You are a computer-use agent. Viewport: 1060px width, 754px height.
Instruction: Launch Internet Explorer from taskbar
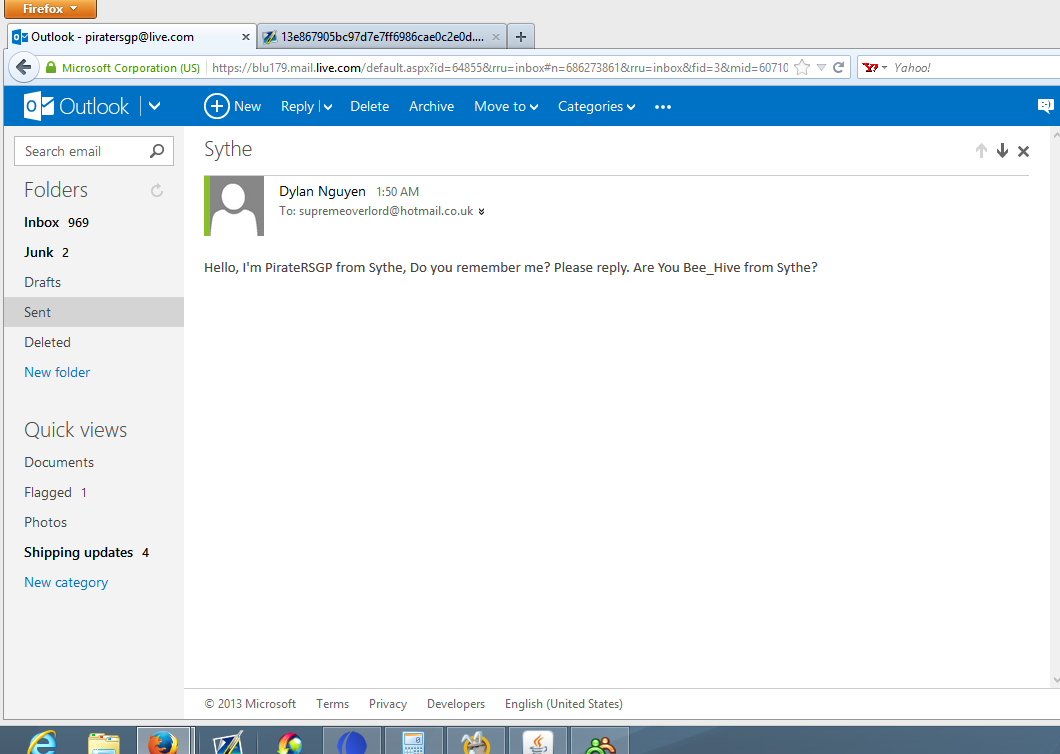coord(42,743)
